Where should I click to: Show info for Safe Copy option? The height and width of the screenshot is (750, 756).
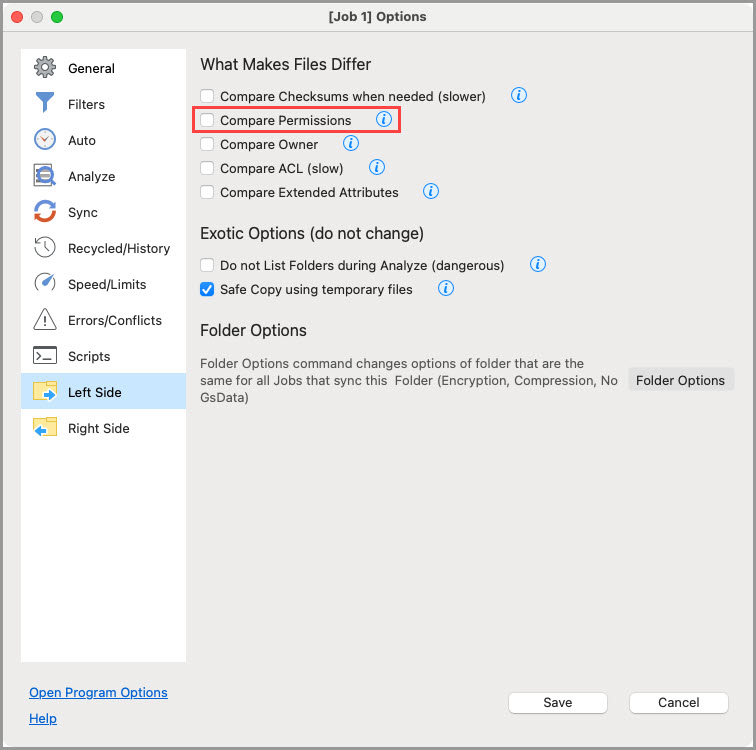pos(446,289)
